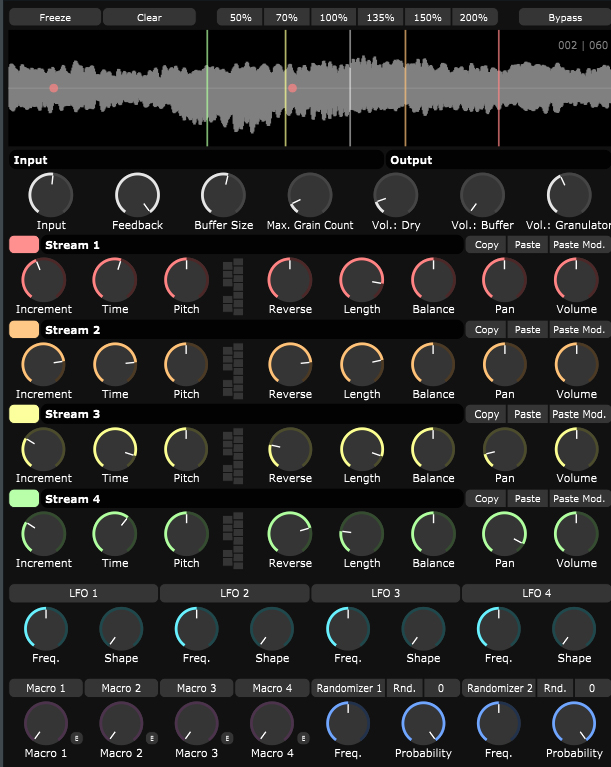This screenshot has width=611, height=767.
Task: Click the Max. Grain Count knob
Action: pos(310,193)
